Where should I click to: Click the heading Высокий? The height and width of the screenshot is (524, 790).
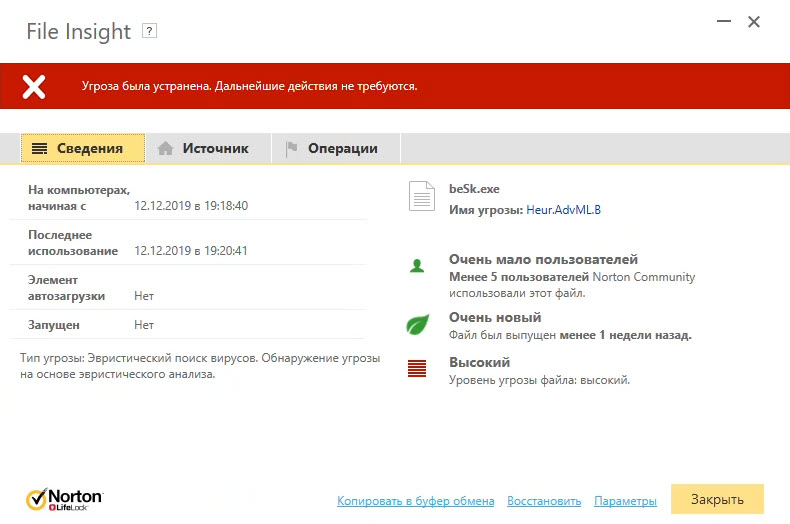click(479, 362)
